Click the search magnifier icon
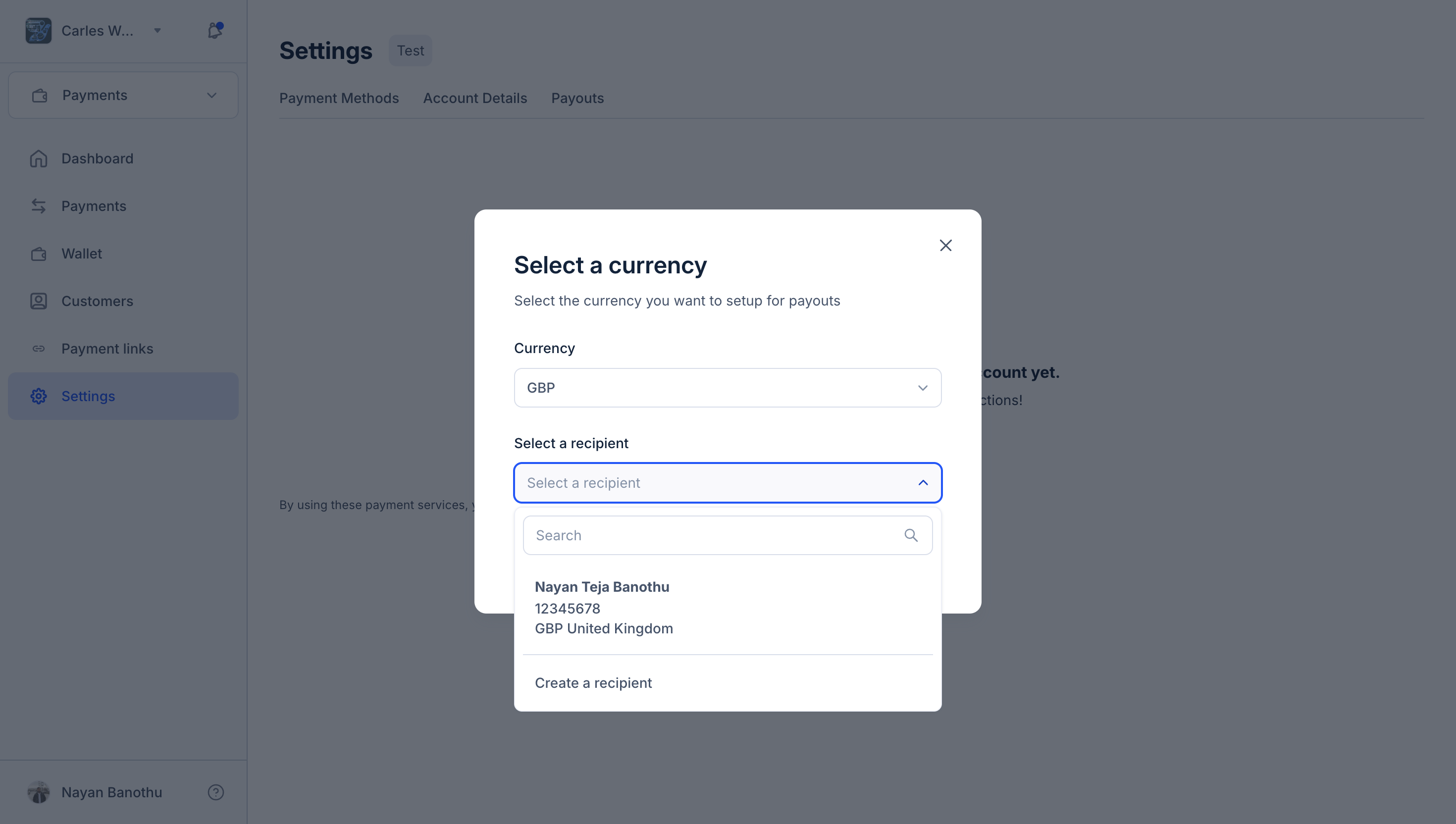 910,535
